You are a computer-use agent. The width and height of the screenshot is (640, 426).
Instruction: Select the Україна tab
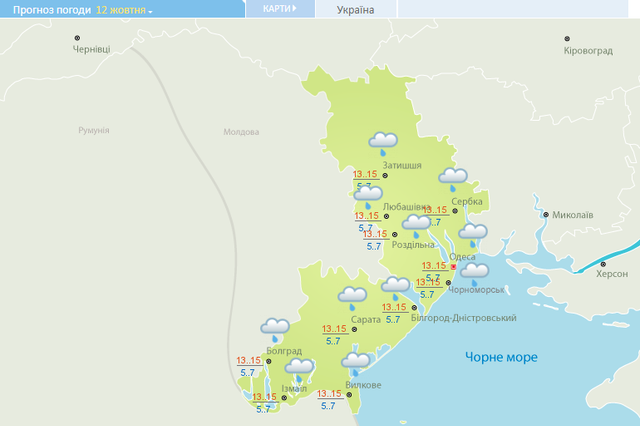click(x=355, y=10)
